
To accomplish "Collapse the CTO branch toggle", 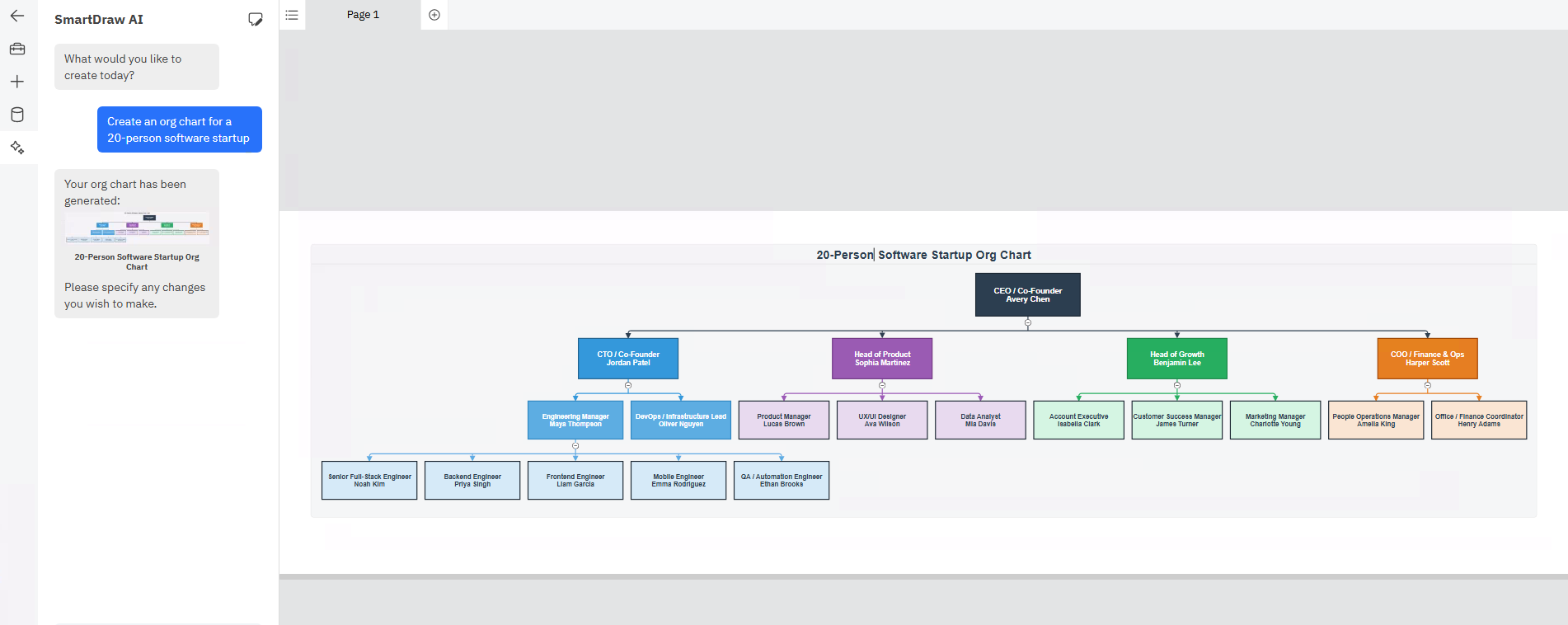I will pos(628,385).
